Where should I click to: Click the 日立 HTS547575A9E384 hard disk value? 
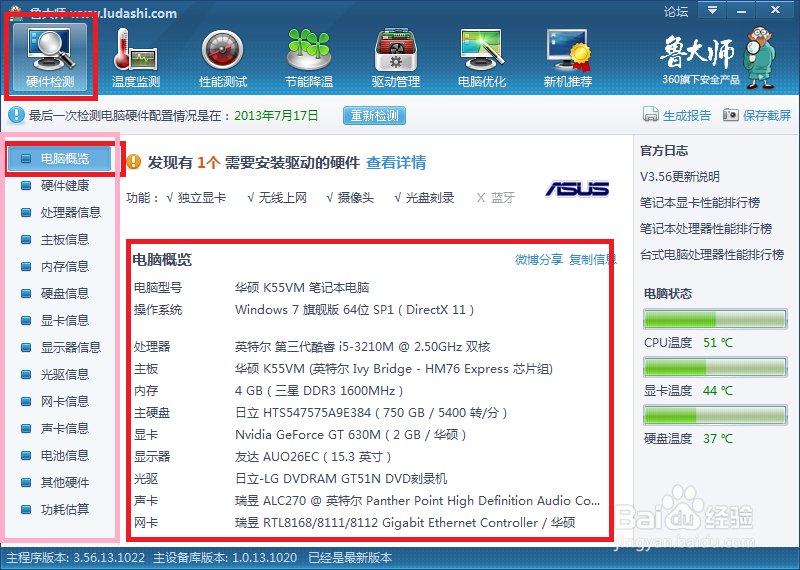pyautogui.click(x=371, y=413)
